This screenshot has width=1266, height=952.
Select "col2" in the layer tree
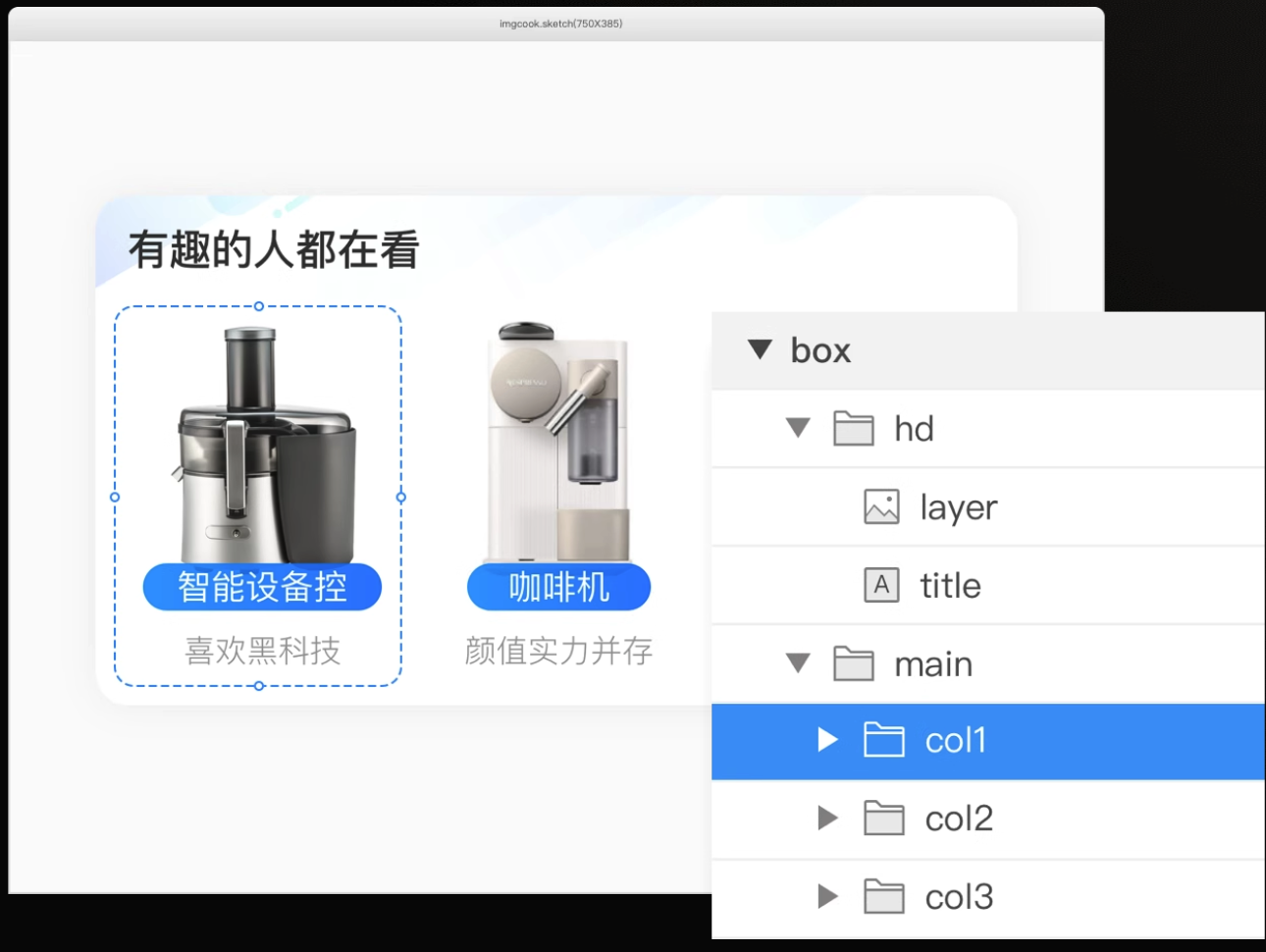[x=959, y=819]
